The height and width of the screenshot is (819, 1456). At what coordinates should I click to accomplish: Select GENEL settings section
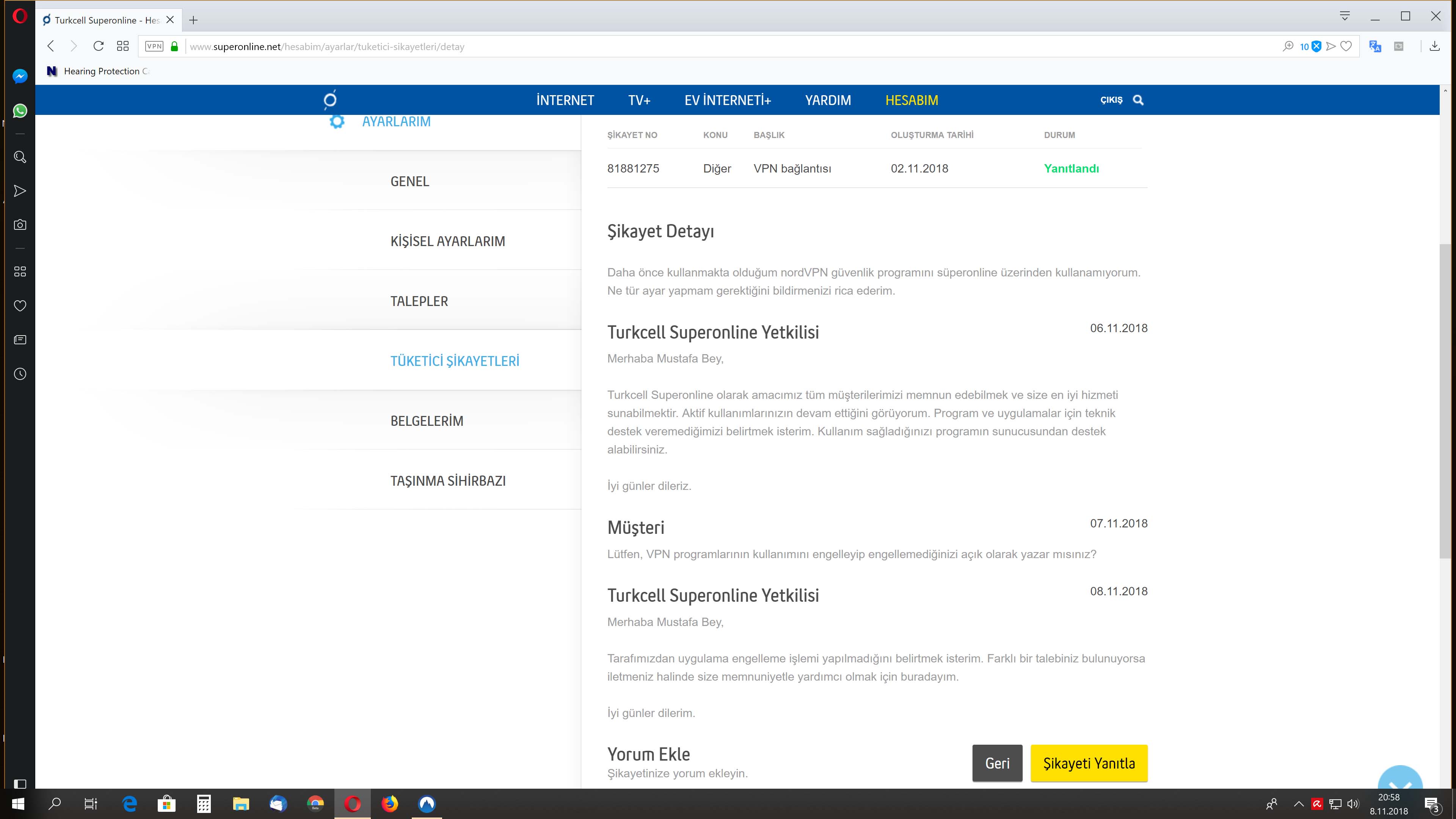410,182
